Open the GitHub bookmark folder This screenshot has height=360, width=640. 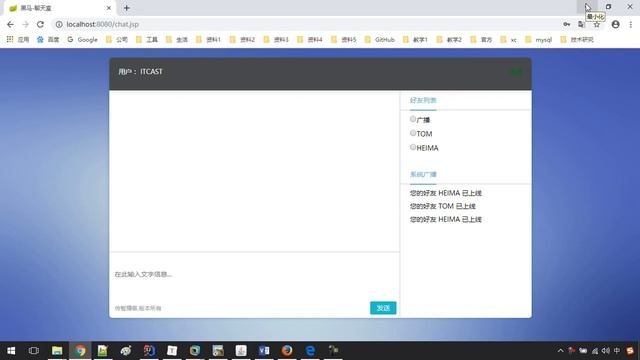click(x=380, y=40)
